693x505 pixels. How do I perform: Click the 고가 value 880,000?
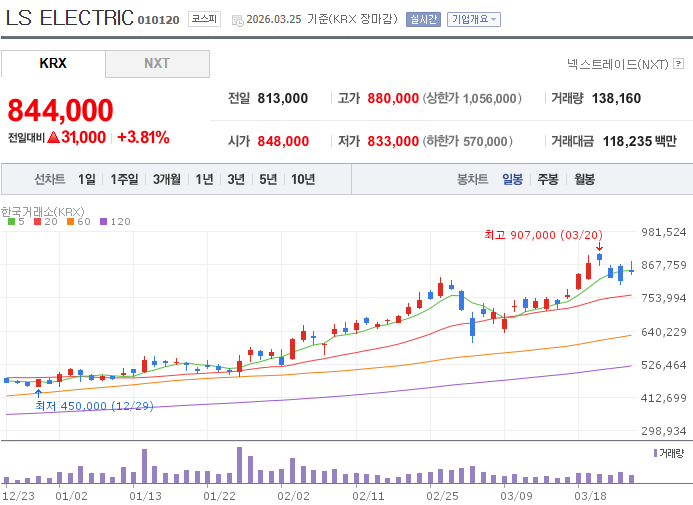coord(393,98)
